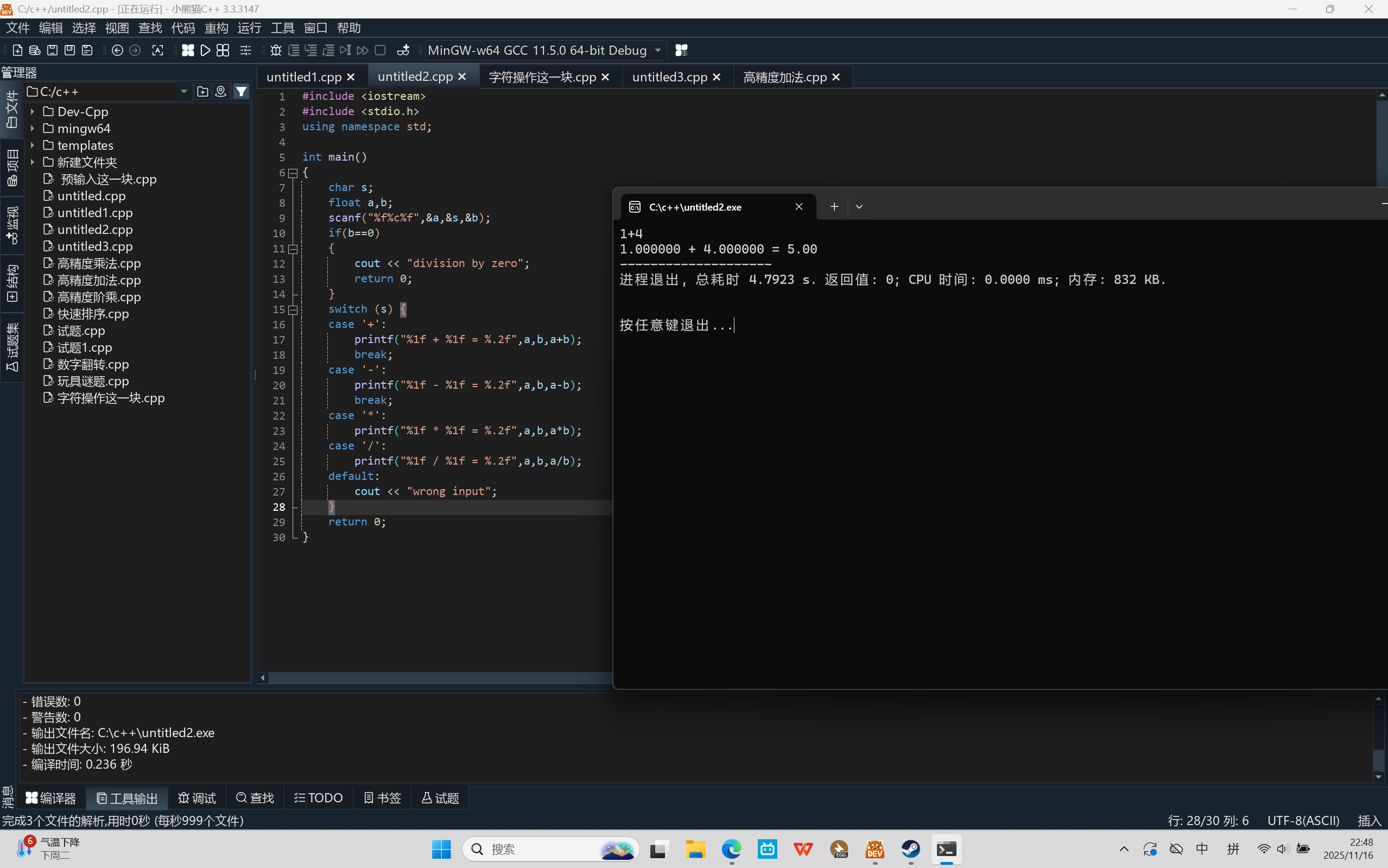Click Steam icon in Windows taskbar
The image size is (1388, 868).
coord(910,849)
